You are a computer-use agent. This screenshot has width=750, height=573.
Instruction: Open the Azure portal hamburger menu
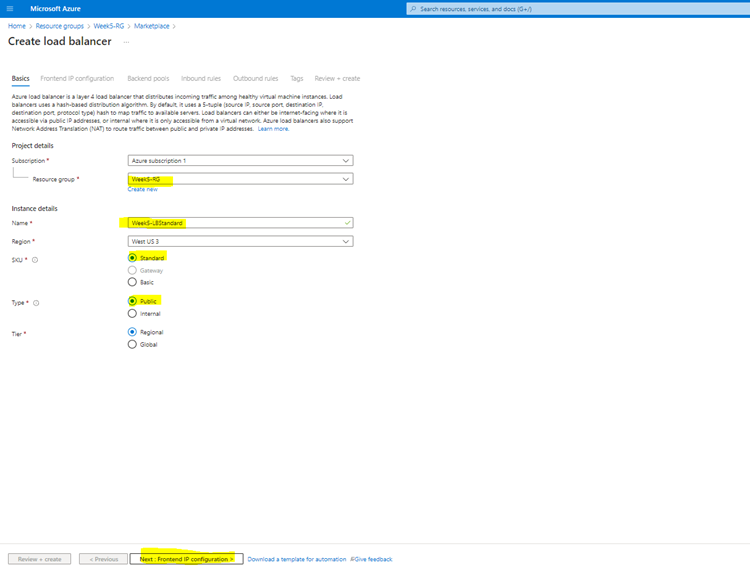tap(10, 9)
